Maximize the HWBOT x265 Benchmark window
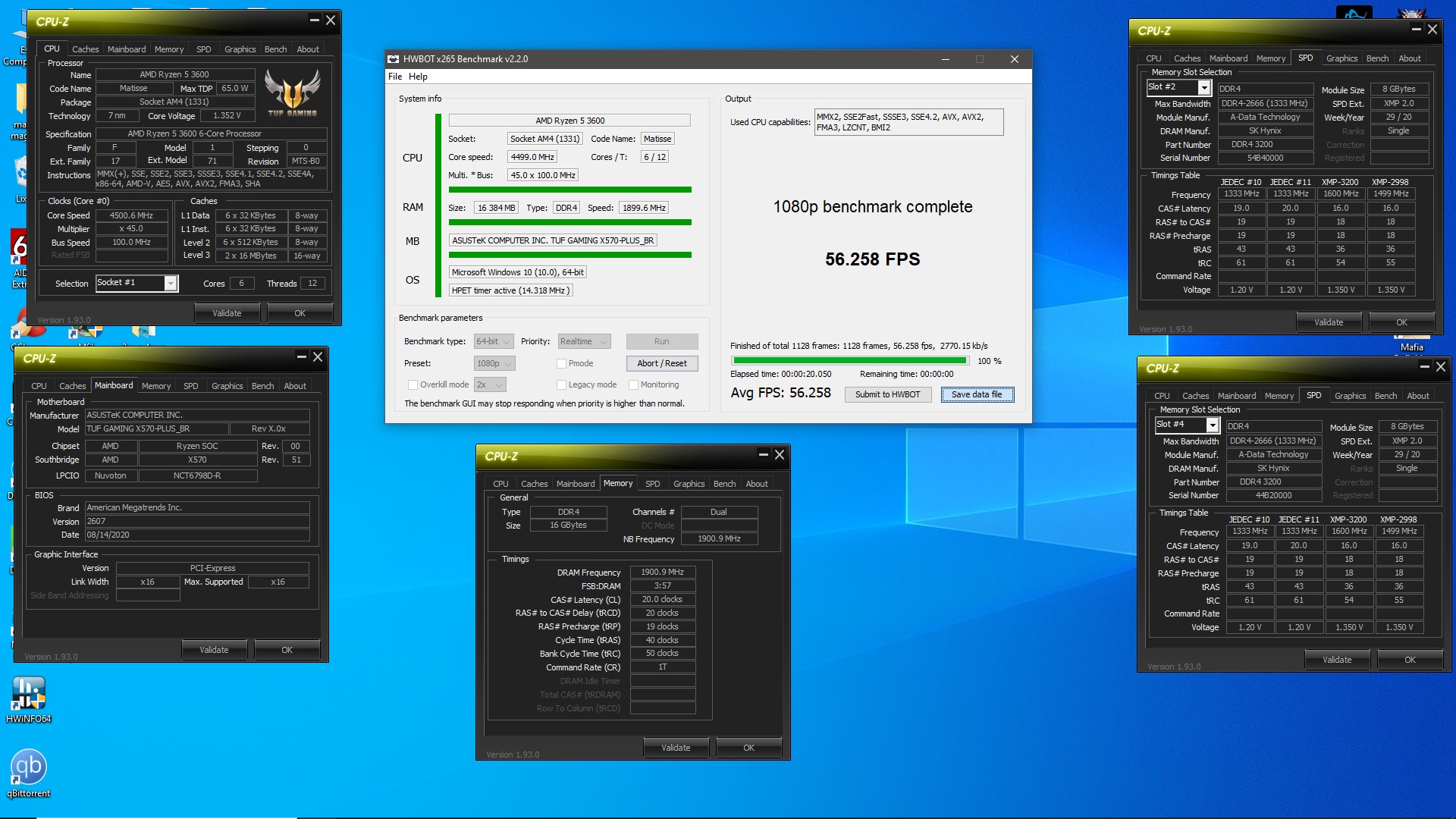Image resolution: width=1456 pixels, height=819 pixels. 980,59
